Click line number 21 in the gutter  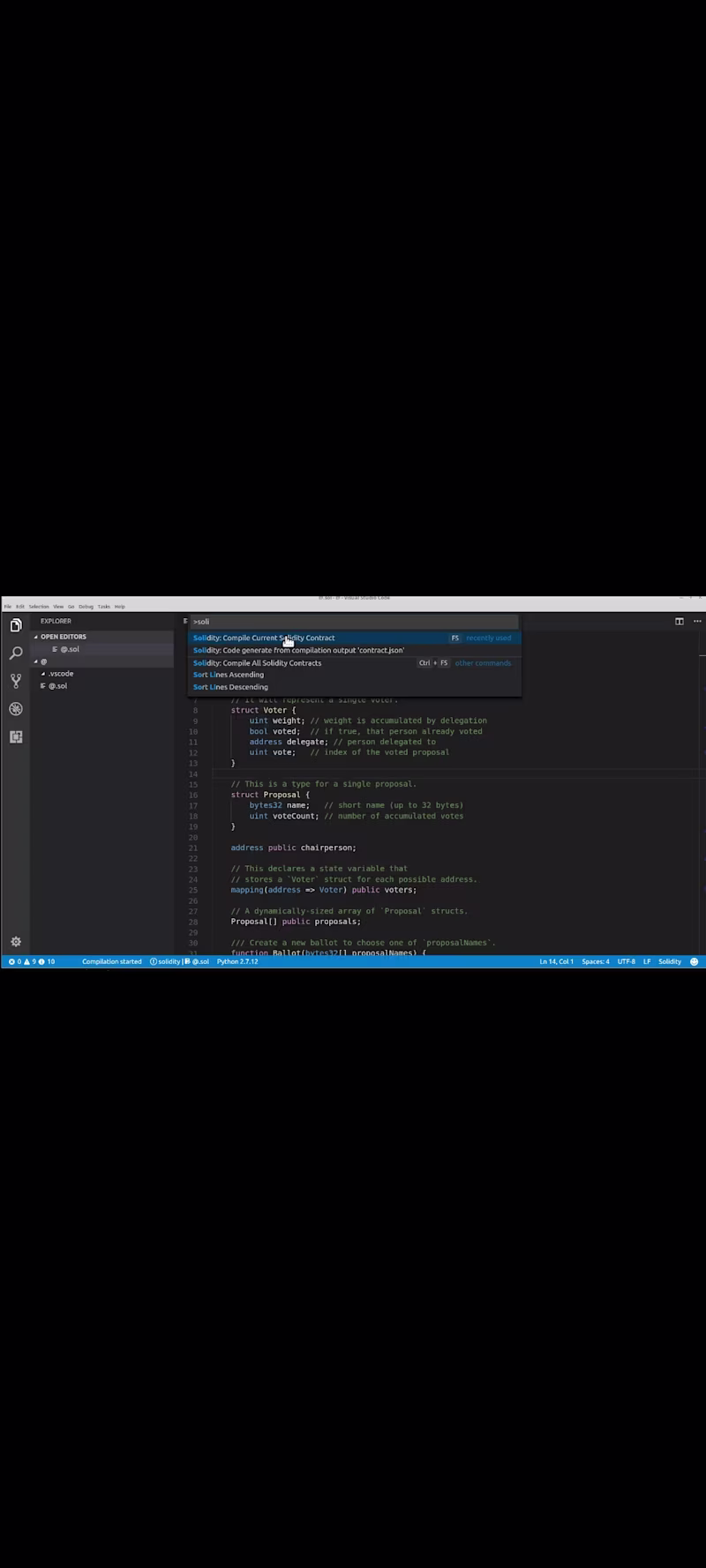pyautogui.click(x=193, y=848)
